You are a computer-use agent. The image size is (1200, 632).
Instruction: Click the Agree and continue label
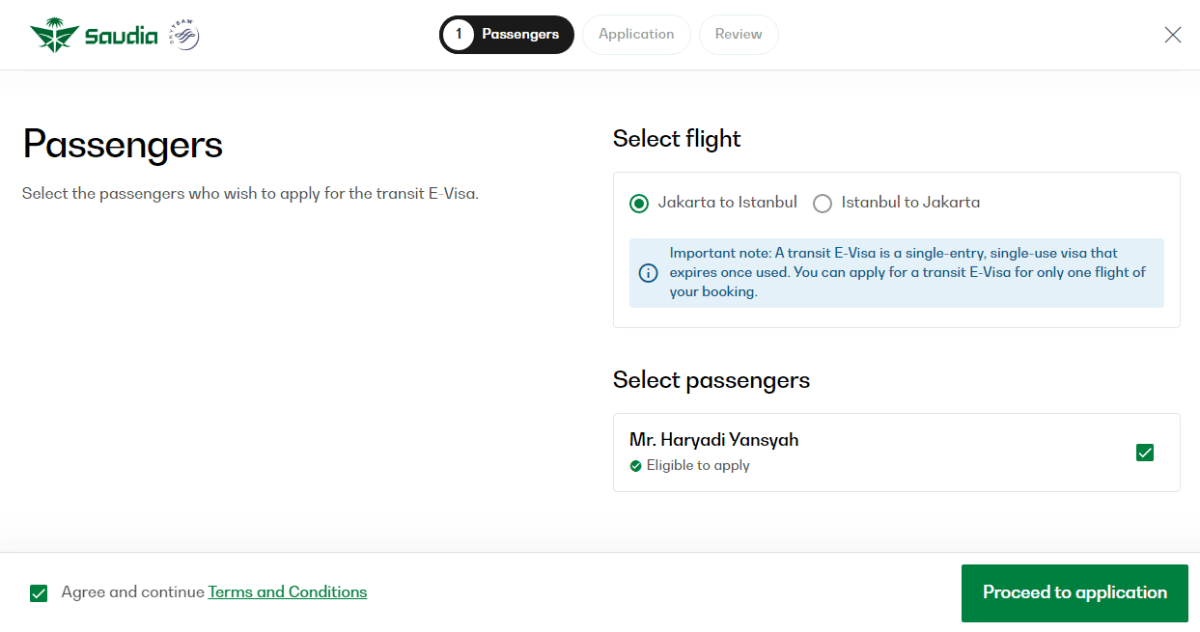pos(132,592)
